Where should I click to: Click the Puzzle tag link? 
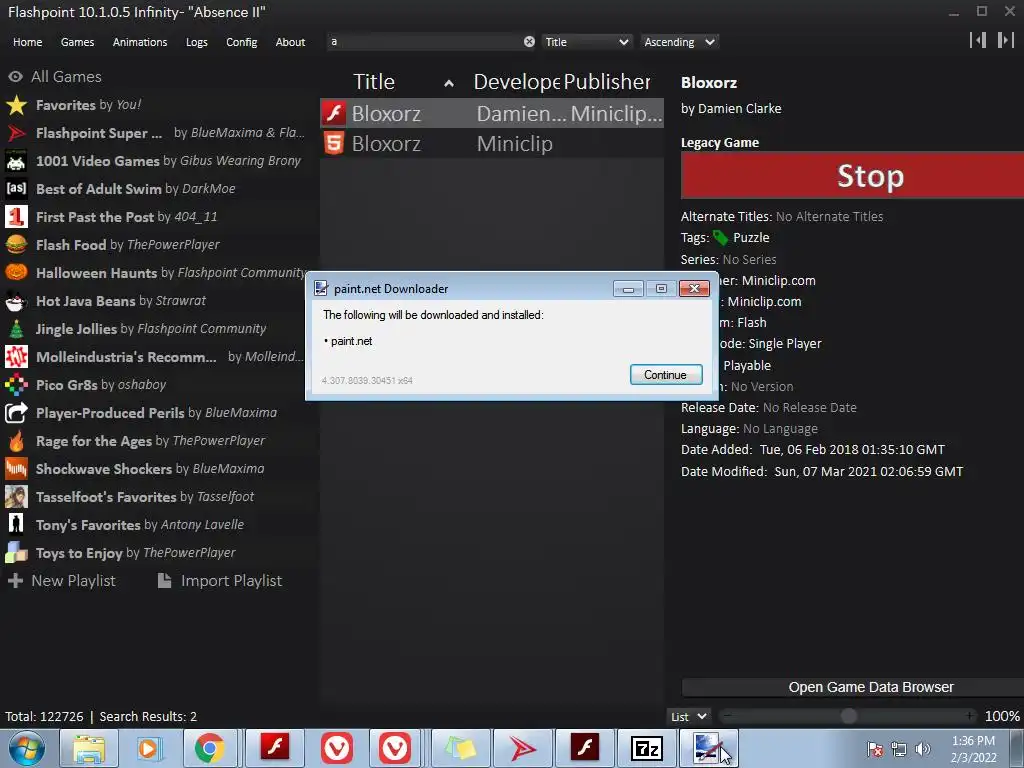pos(751,238)
